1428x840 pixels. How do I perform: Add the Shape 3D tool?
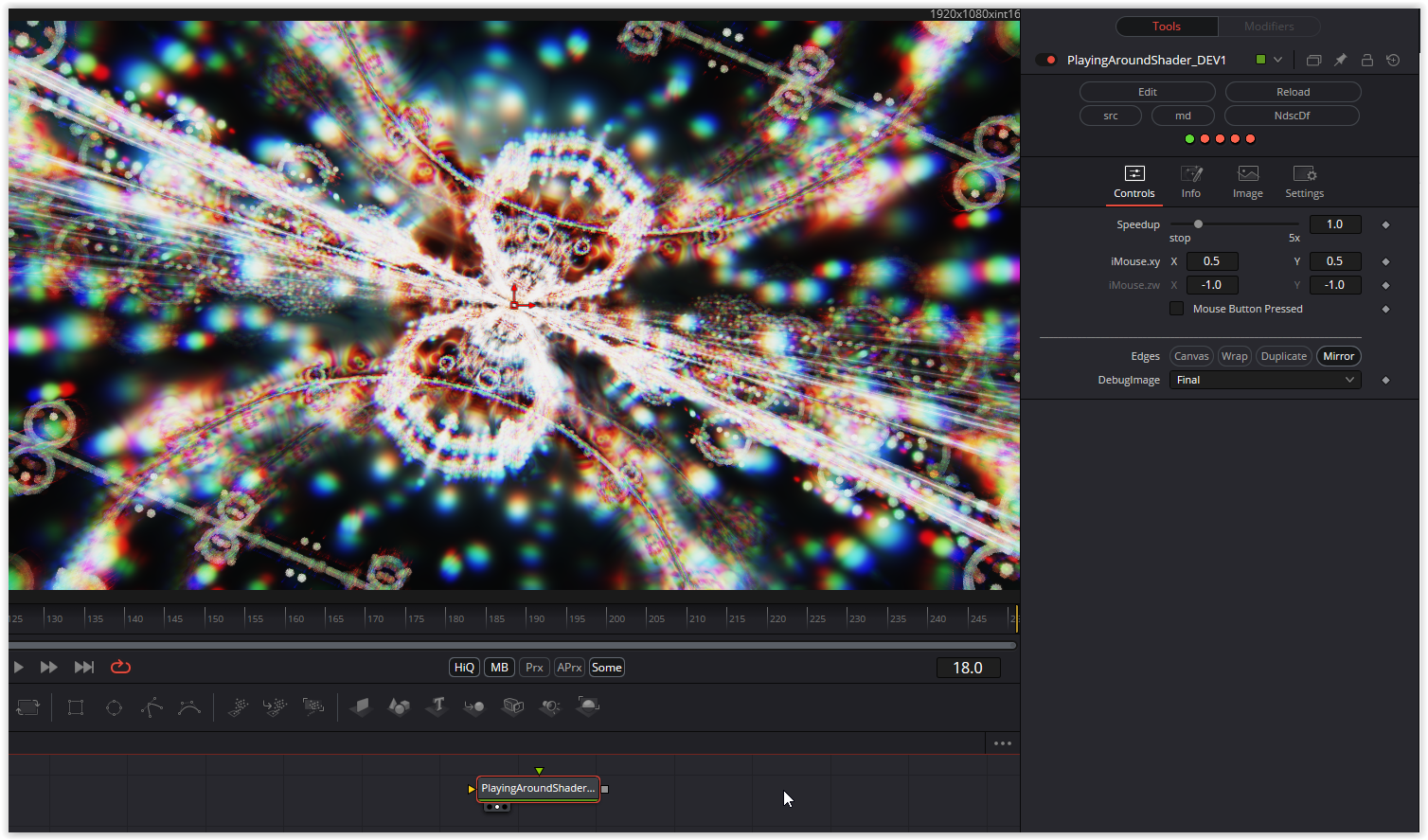[x=399, y=706]
